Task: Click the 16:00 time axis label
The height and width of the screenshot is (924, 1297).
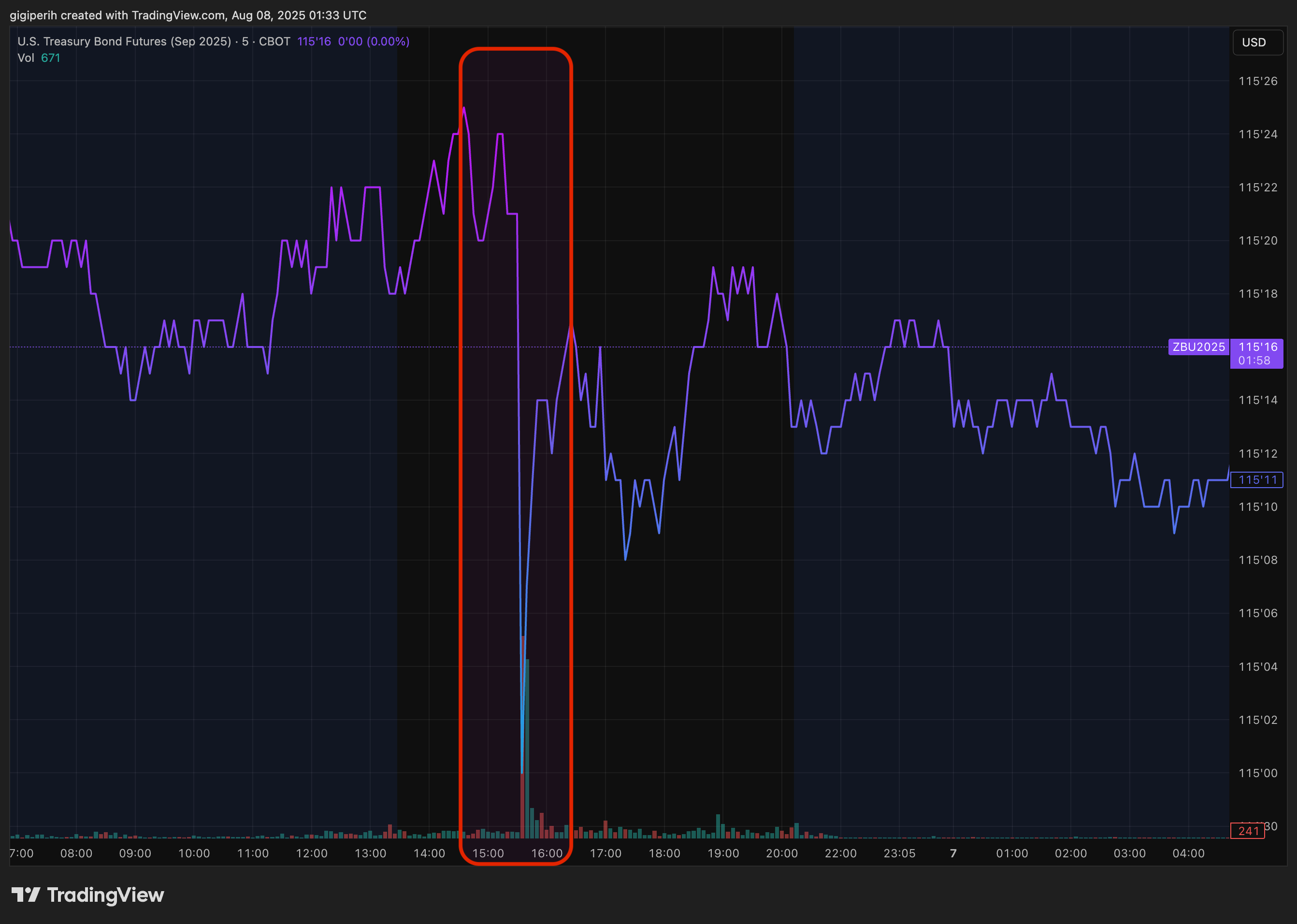Action: pos(547,853)
